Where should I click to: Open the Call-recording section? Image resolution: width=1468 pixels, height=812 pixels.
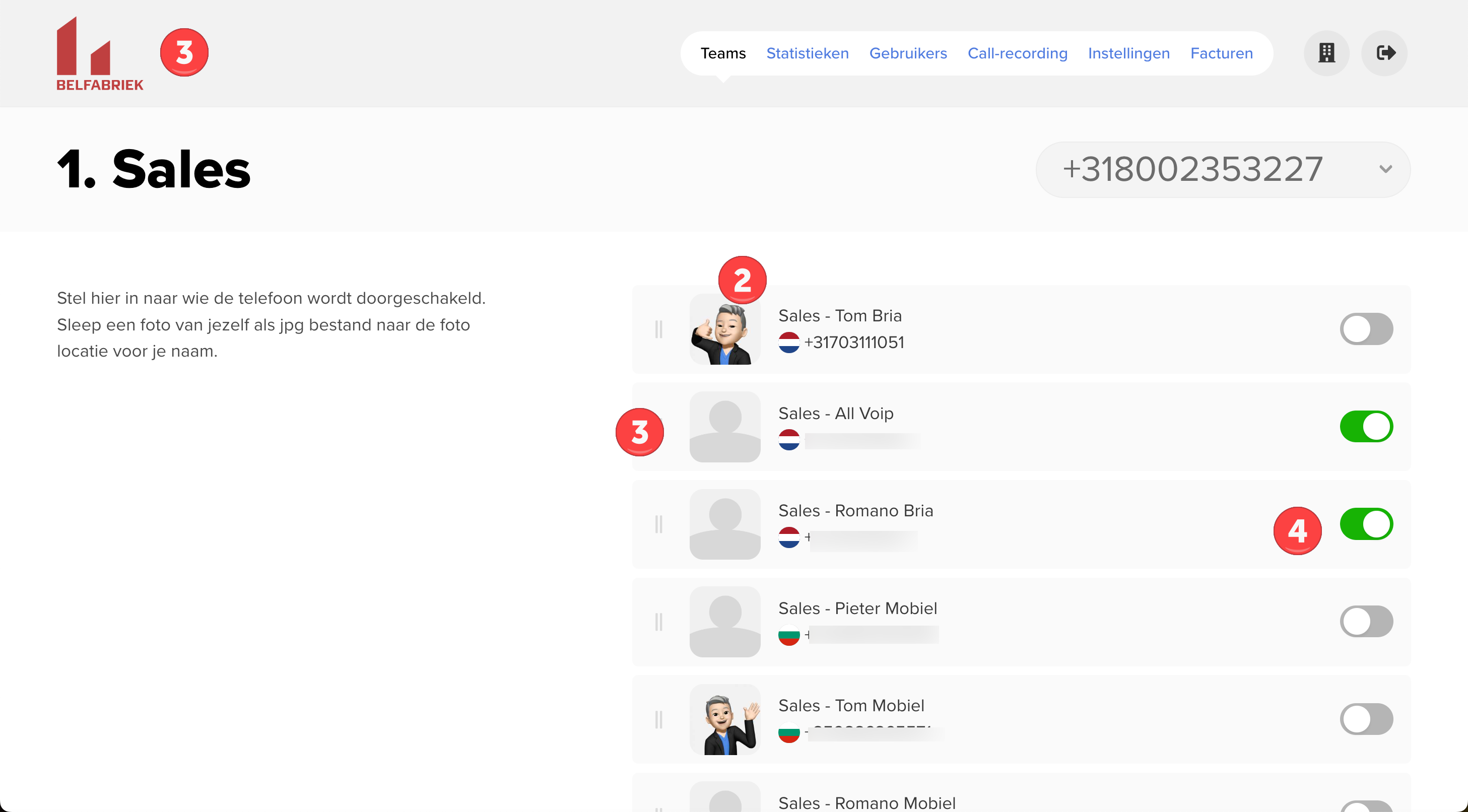(1018, 53)
